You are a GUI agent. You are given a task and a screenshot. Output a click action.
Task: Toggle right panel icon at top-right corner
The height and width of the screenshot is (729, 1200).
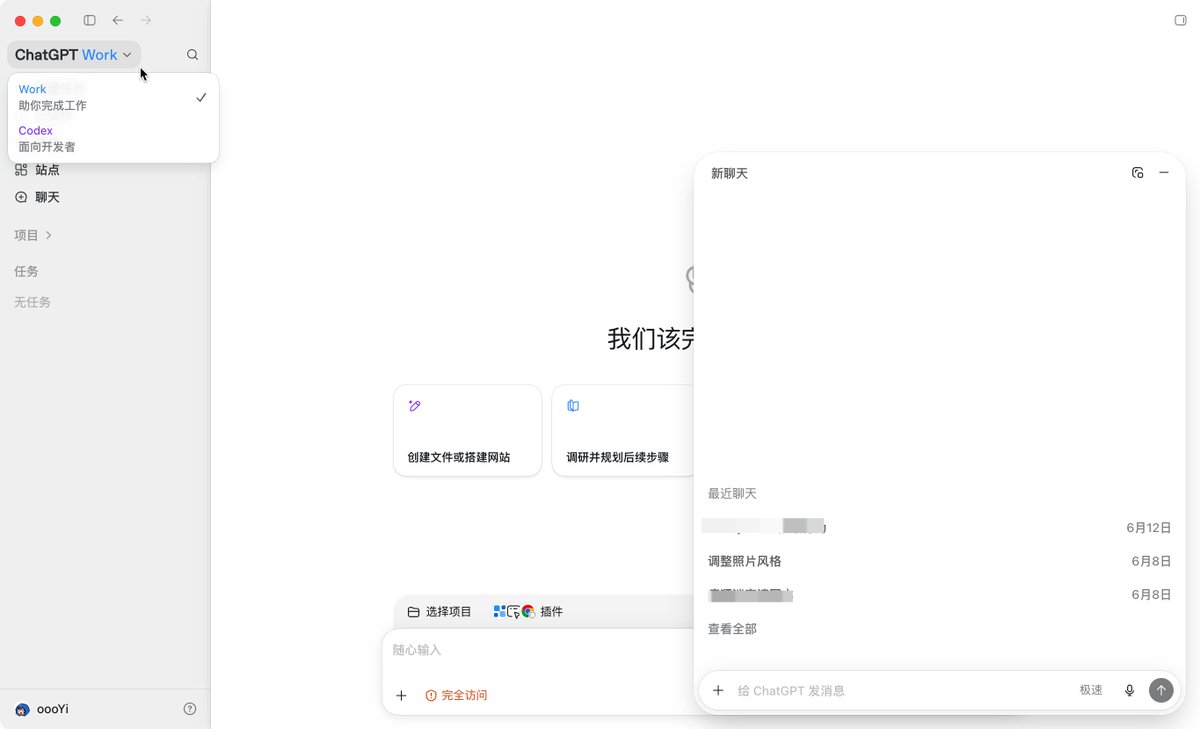[1179, 20]
